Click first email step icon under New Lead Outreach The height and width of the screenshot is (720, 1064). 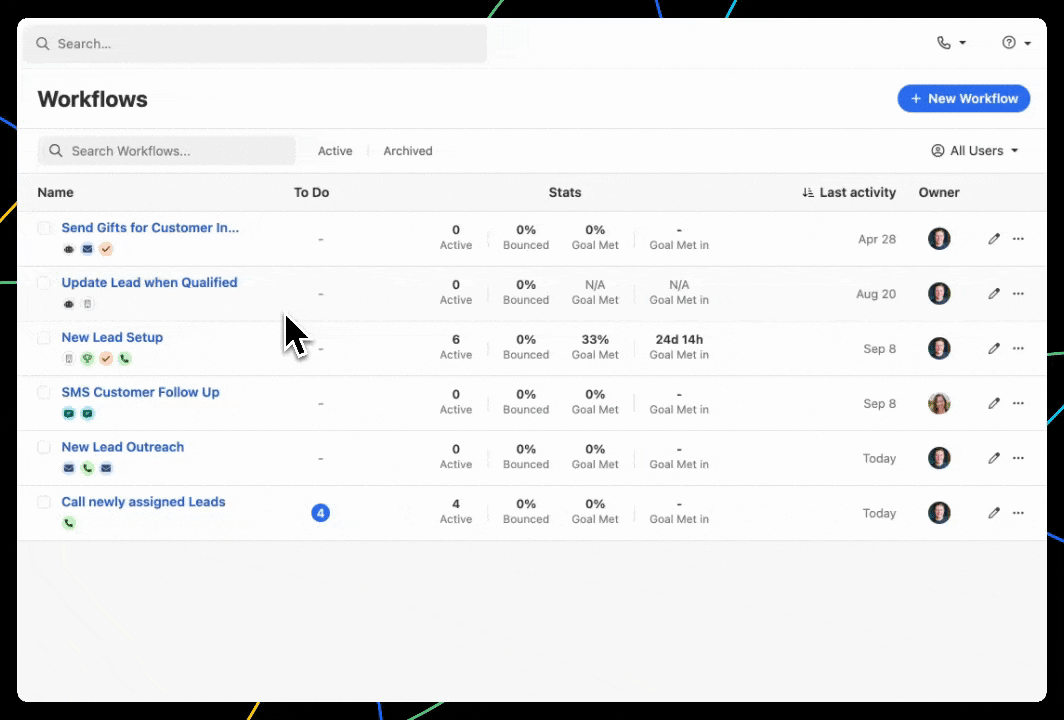click(x=69, y=468)
